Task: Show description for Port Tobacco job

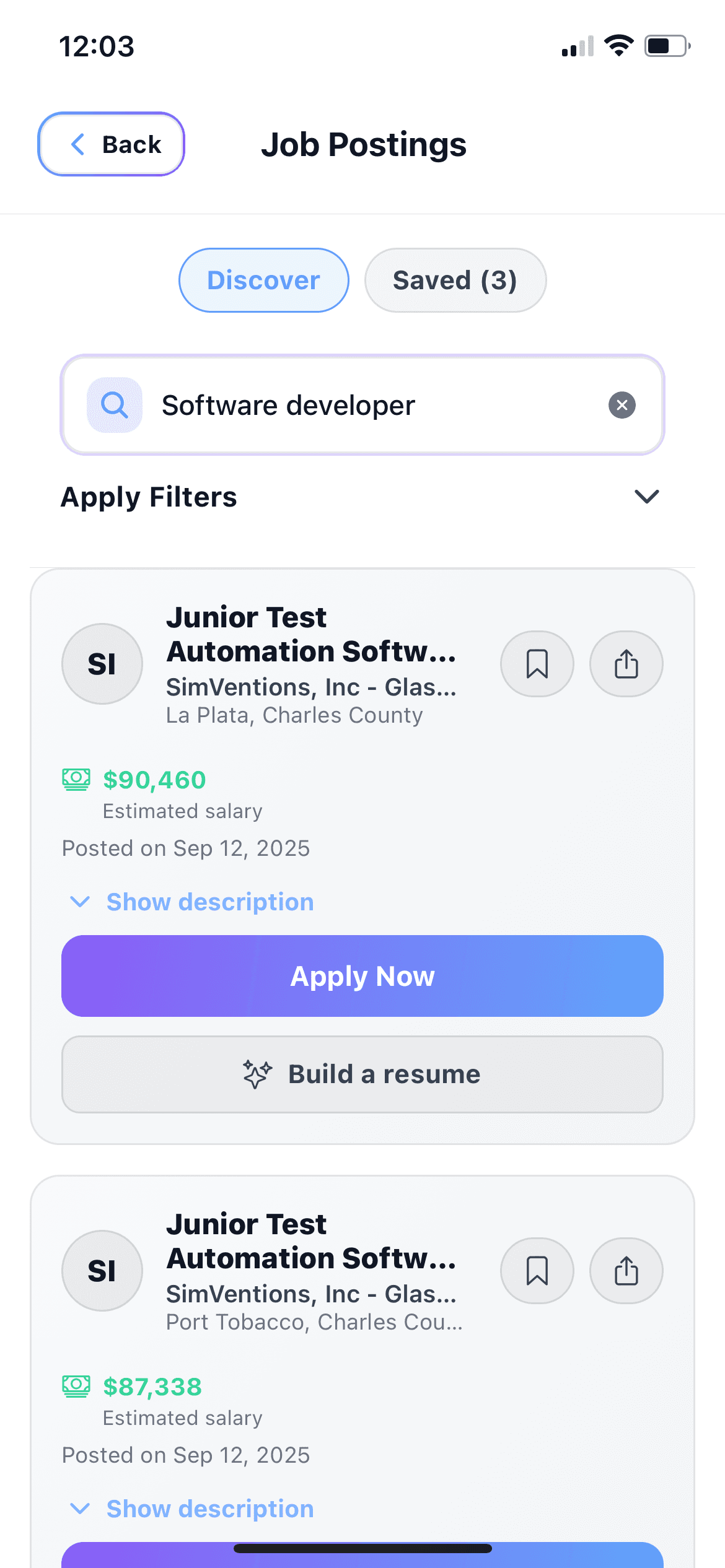Action: click(209, 1509)
